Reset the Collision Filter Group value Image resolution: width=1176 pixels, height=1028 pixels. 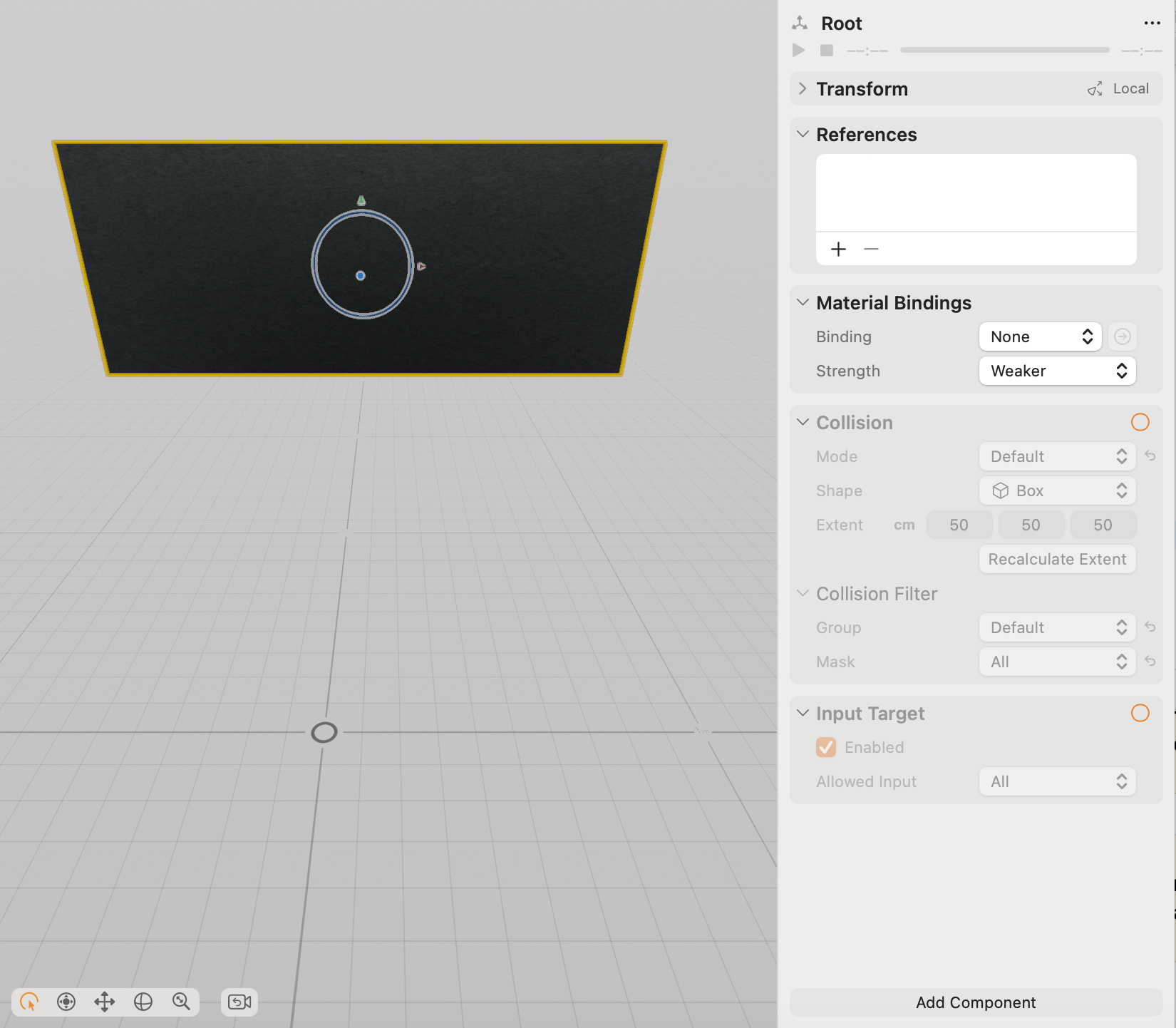(1150, 627)
